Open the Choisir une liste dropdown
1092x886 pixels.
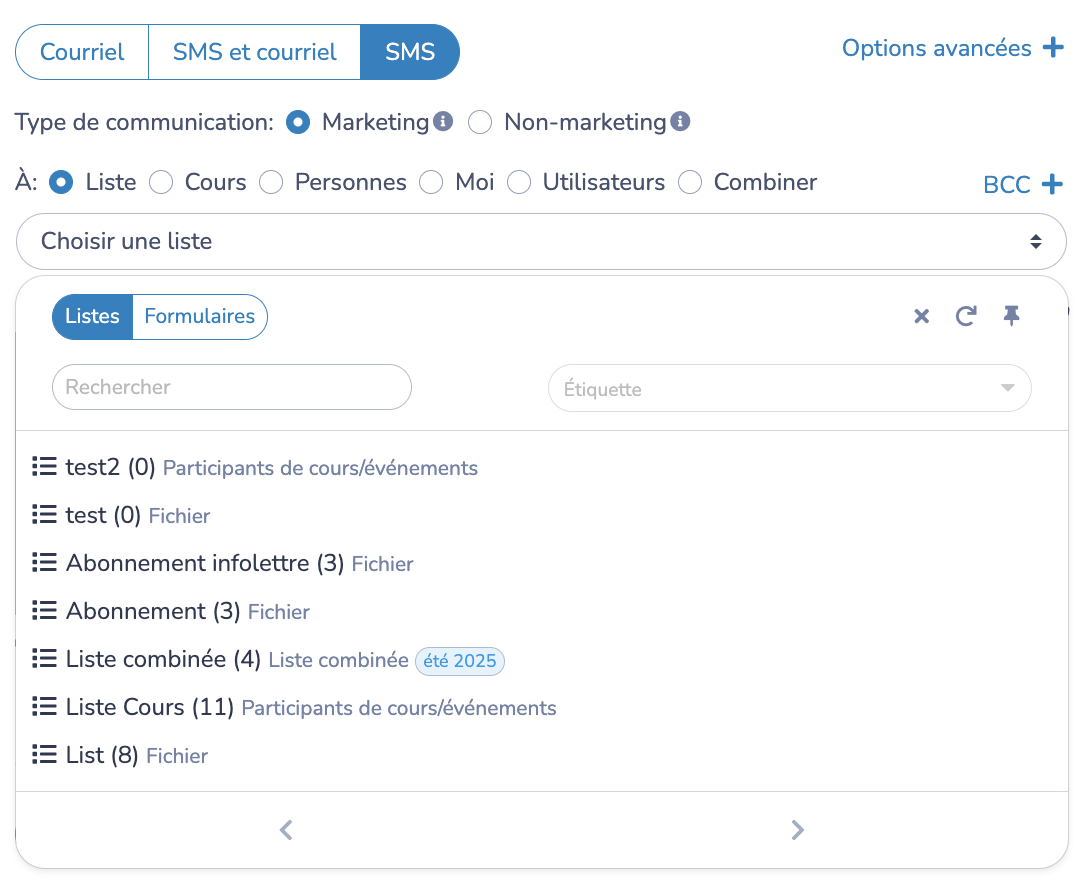(x=541, y=242)
